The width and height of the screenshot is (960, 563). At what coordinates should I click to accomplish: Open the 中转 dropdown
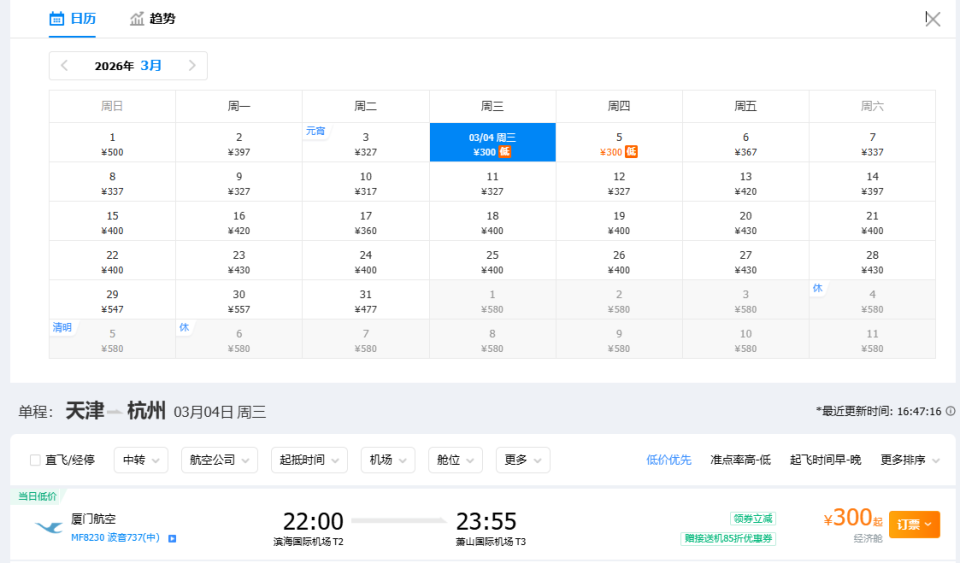coord(141,460)
